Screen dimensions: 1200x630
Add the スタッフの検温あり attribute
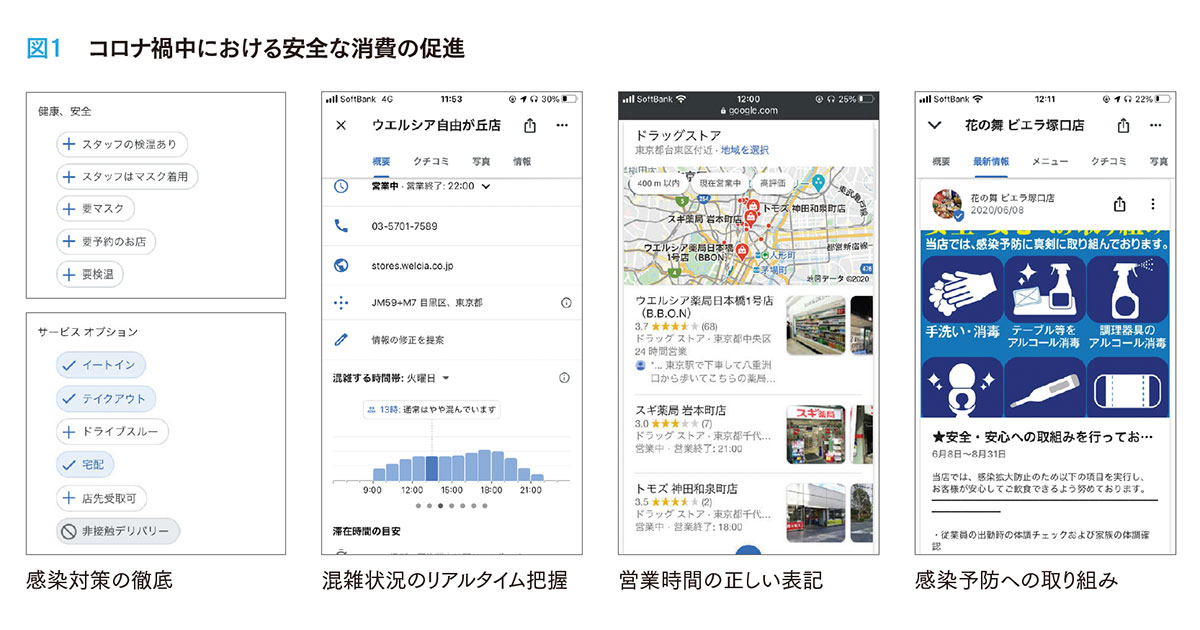(122, 144)
